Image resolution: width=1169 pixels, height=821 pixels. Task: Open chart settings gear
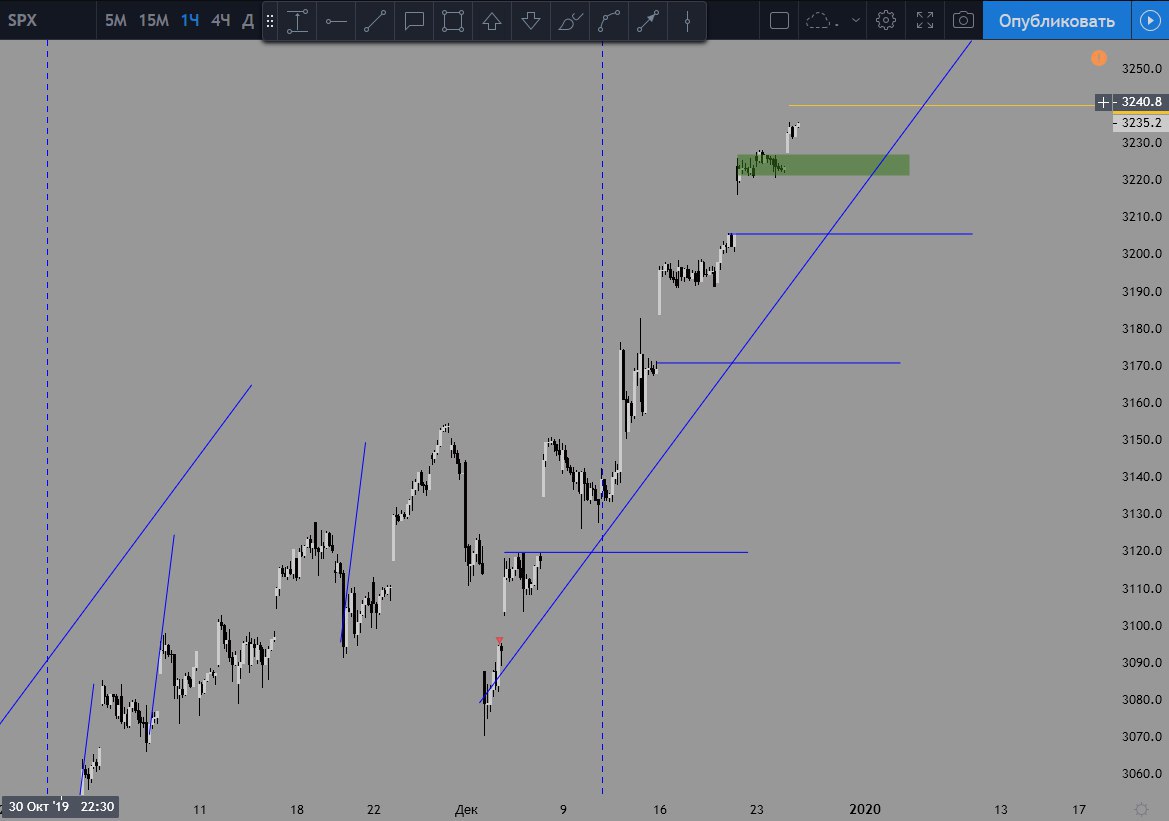pyautogui.click(x=886, y=20)
